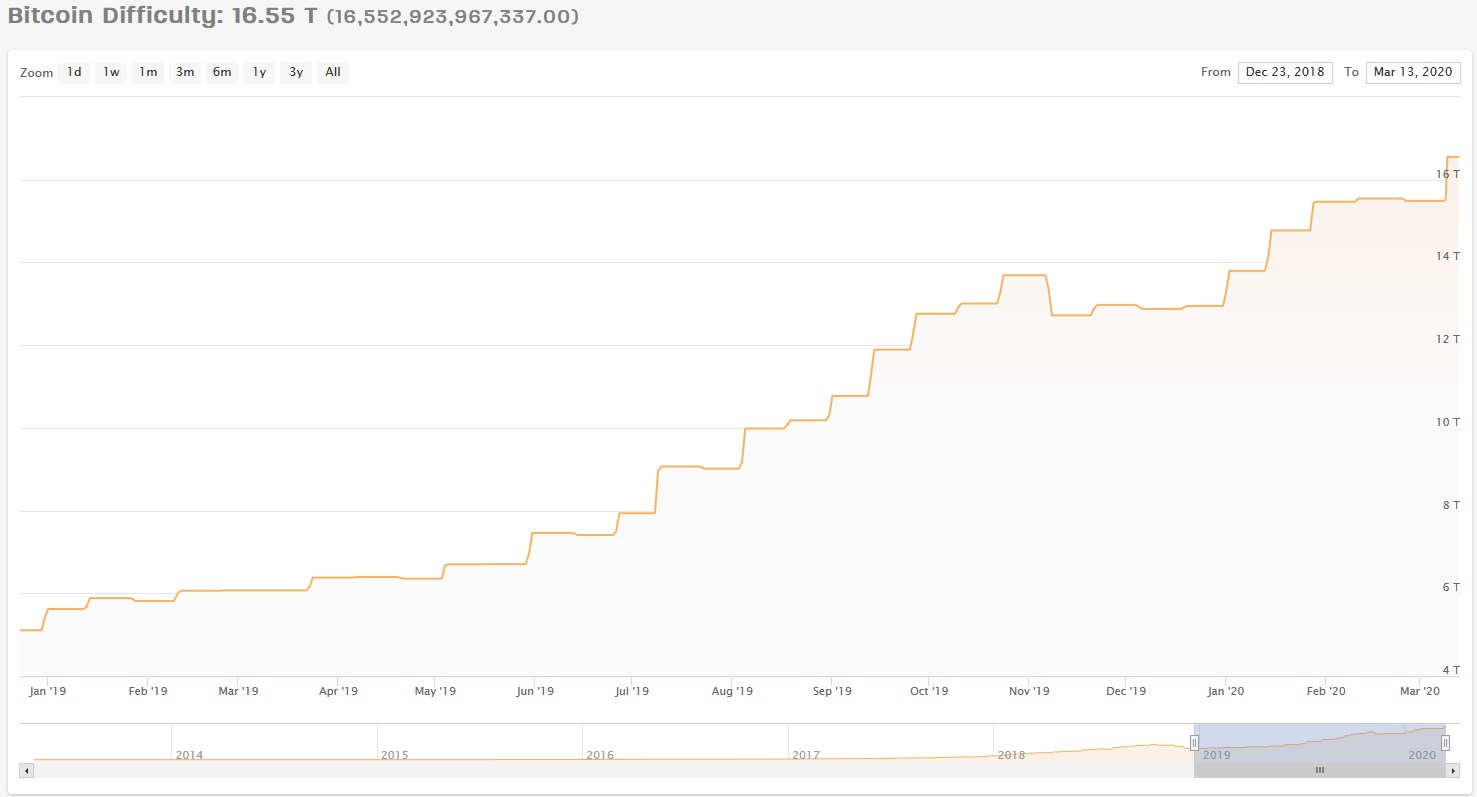Set zoom range to 3m

[x=185, y=72]
